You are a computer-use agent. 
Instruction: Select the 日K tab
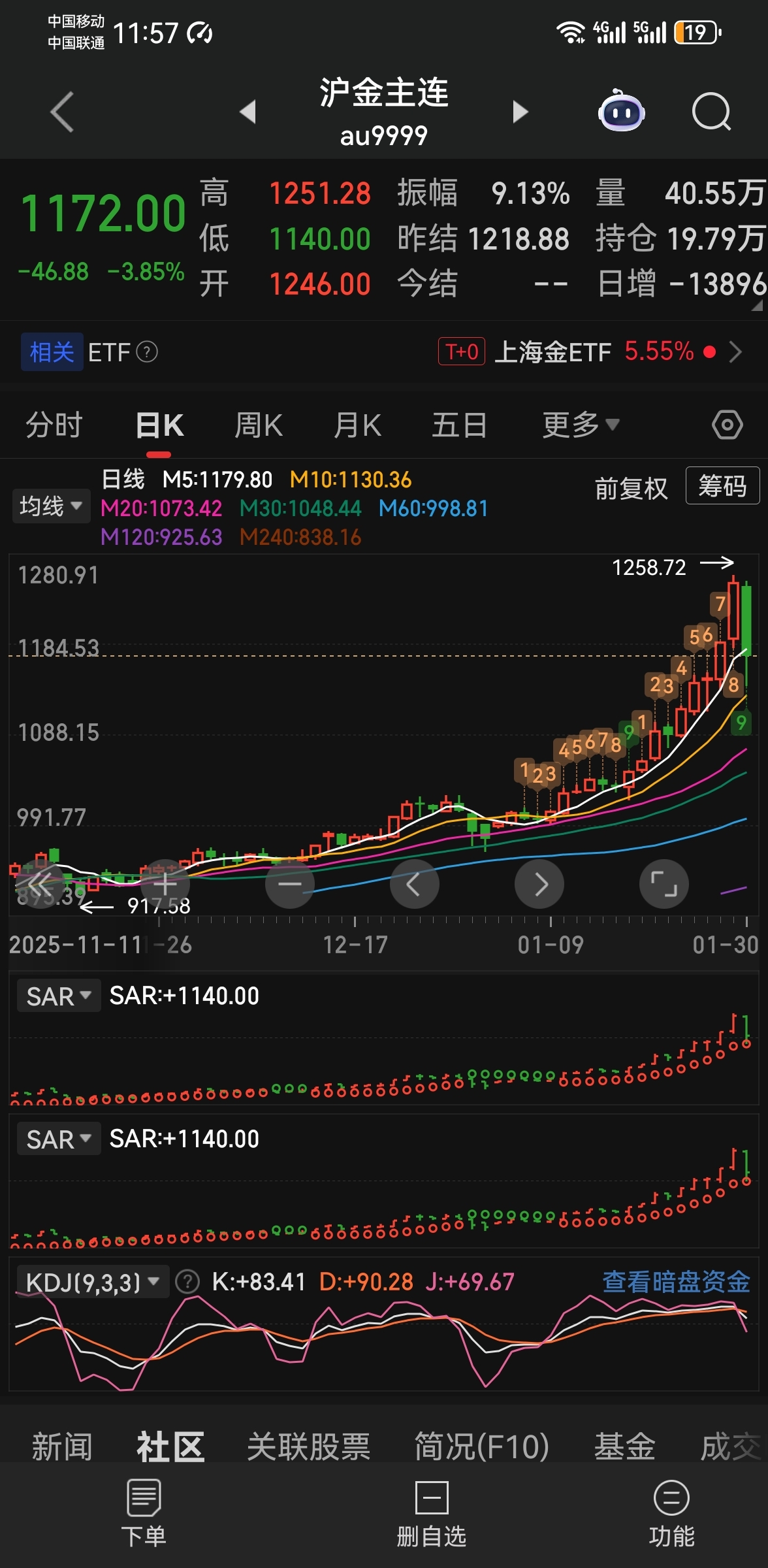click(x=159, y=425)
